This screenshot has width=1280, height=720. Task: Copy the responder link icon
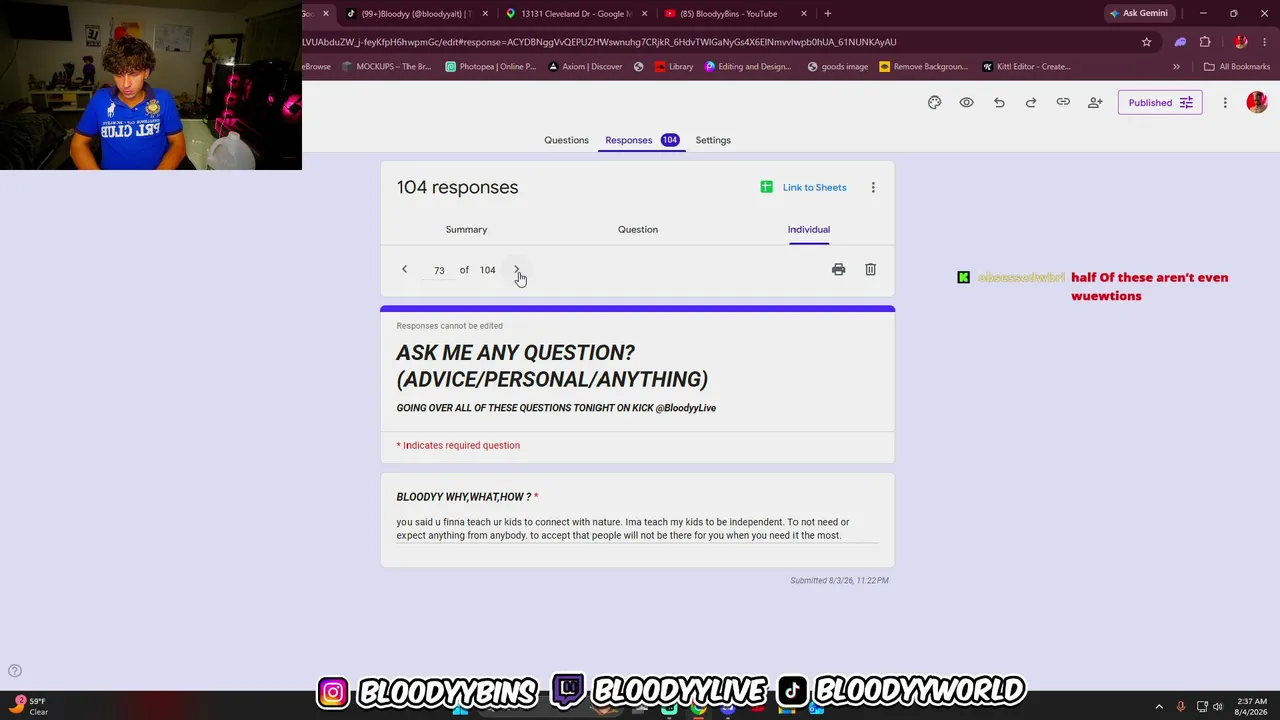[1063, 102]
